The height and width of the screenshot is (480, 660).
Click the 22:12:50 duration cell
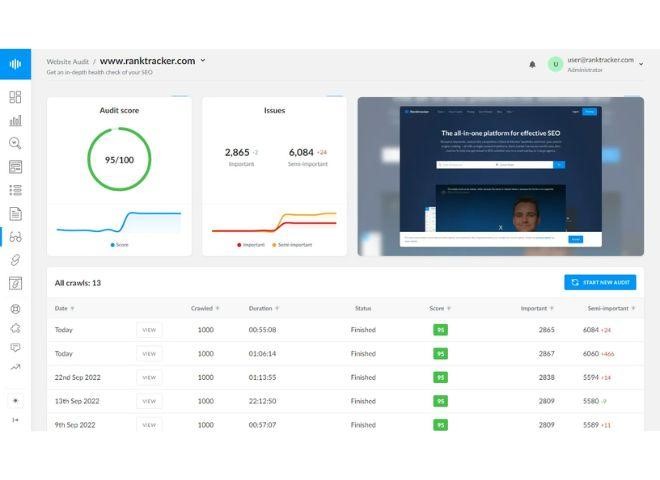[262, 401]
